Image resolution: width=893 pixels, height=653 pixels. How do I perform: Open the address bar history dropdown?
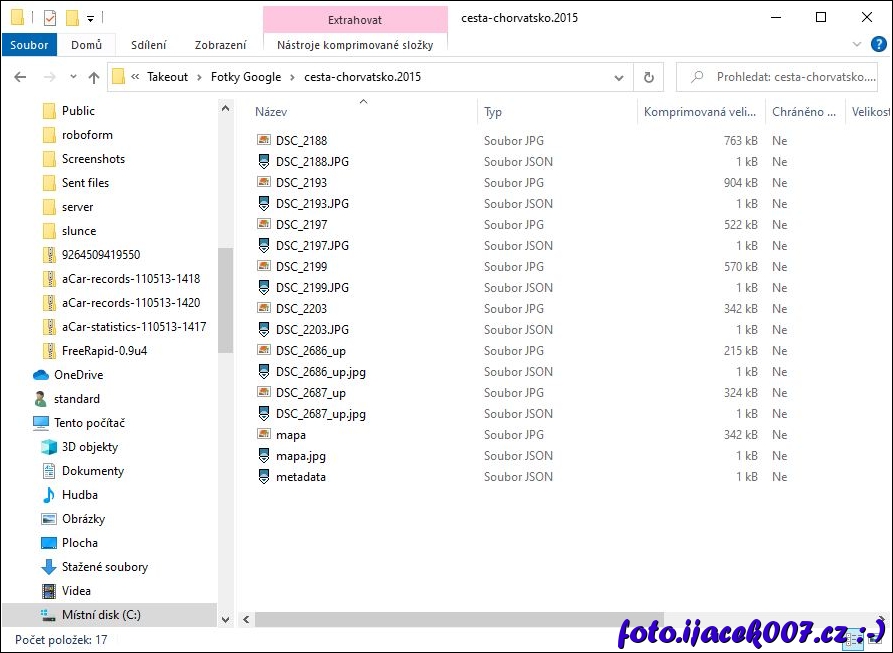pos(620,77)
